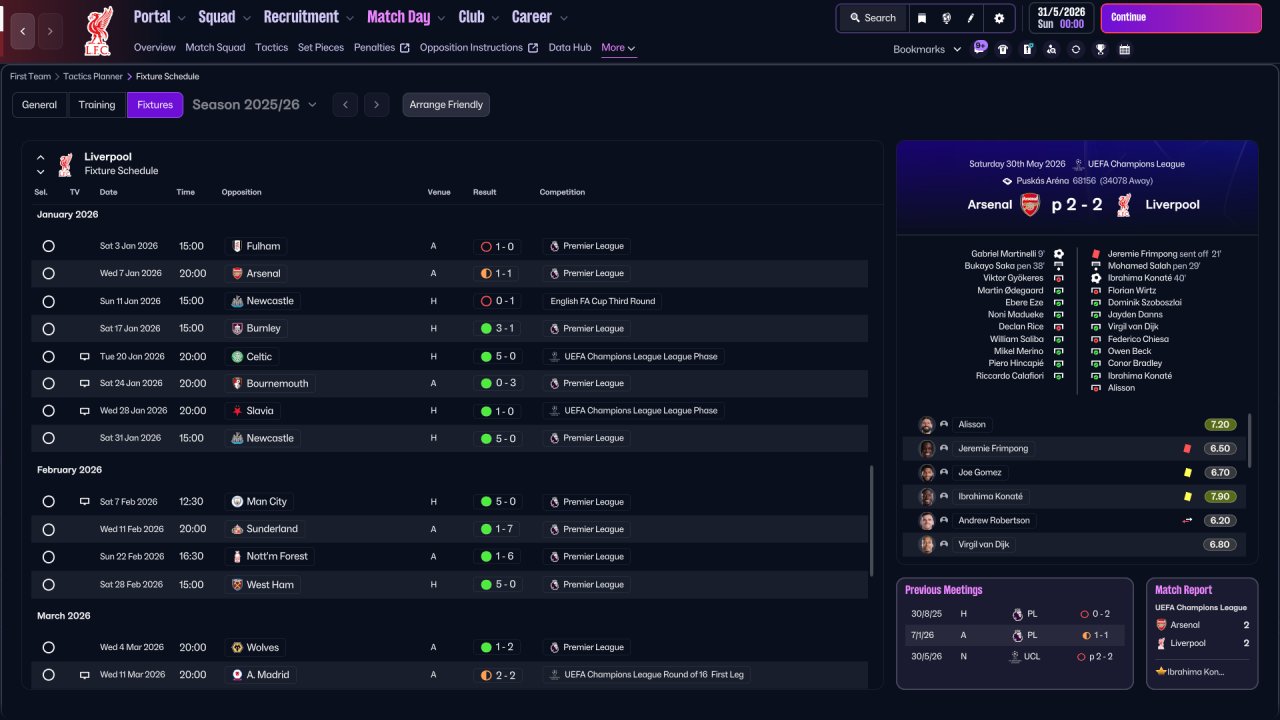Open the bookmark icon in top toolbar
Screen dimensions: 1280x720
[x=922, y=18]
